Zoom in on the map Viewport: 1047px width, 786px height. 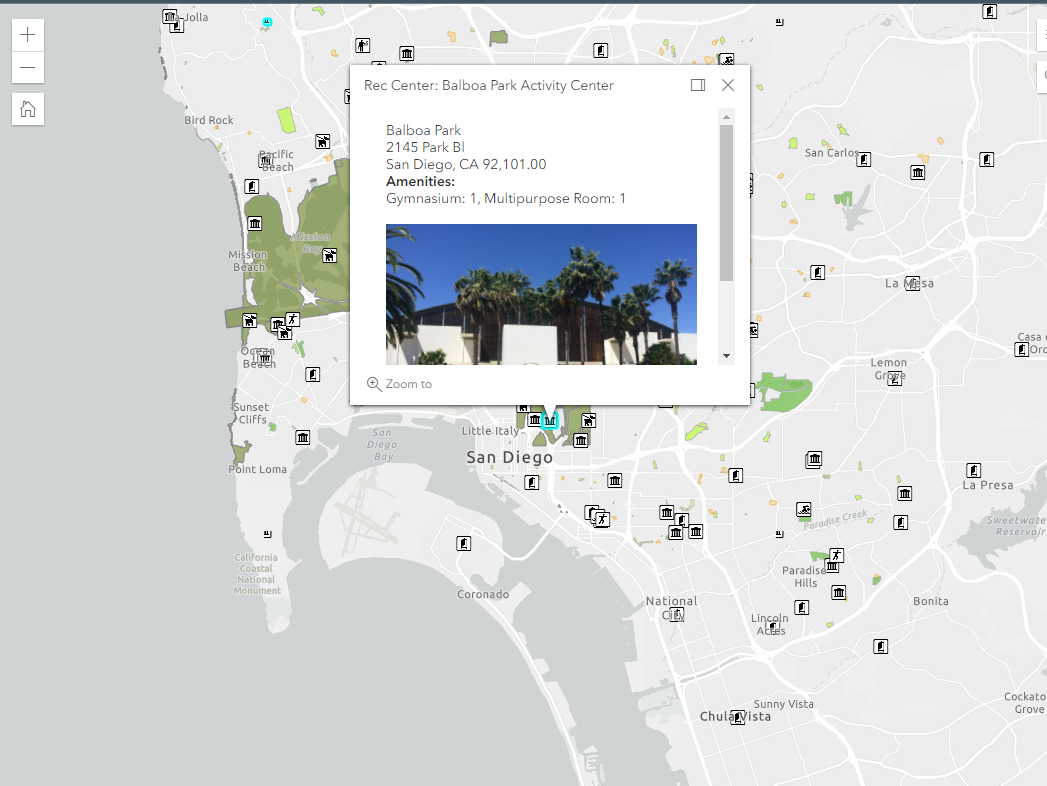27,34
